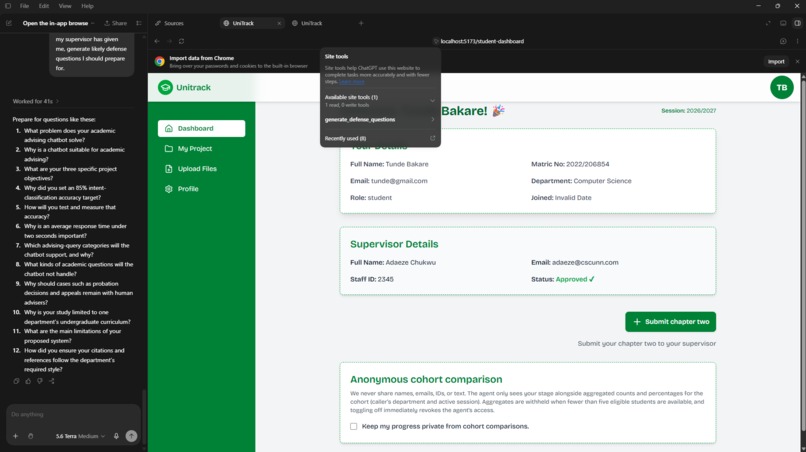Open the Help menu
The width and height of the screenshot is (806, 452).
click(x=87, y=6)
